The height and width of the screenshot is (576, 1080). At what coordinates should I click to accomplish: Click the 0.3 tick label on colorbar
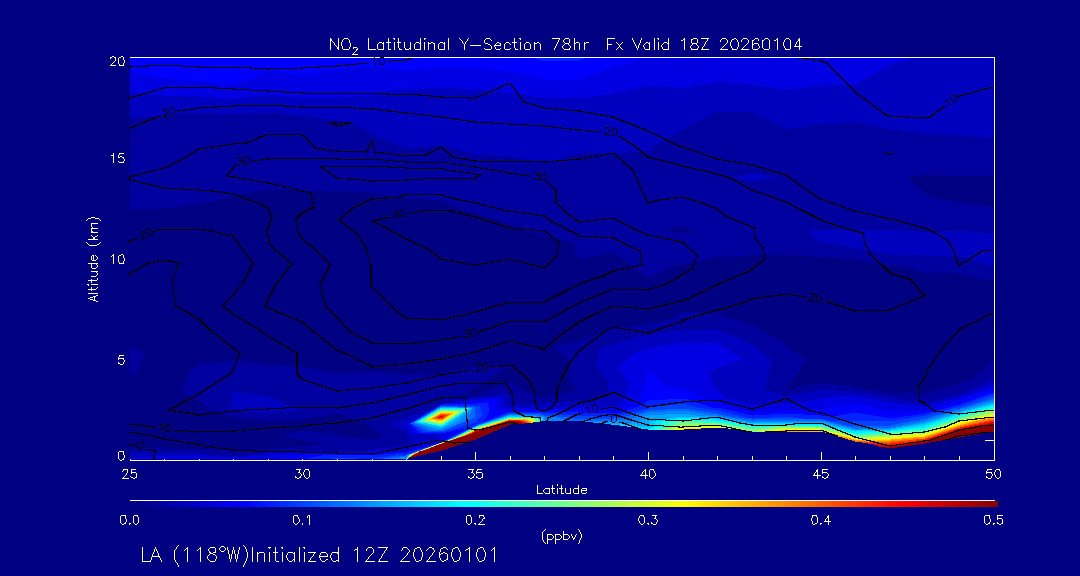tap(648, 520)
